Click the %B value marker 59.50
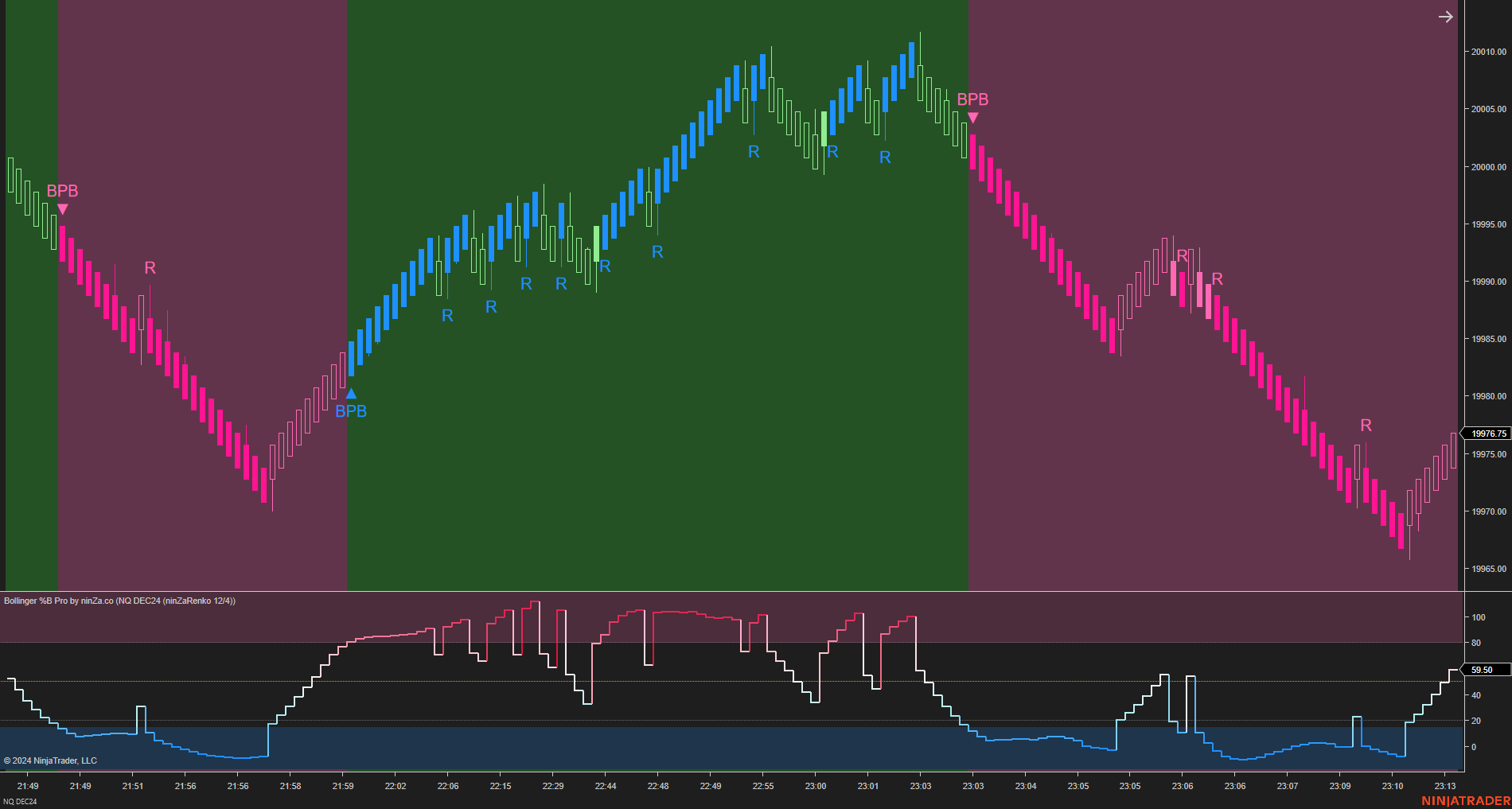Image resolution: width=1512 pixels, height=809 pixels. (x=1485, y=670)
